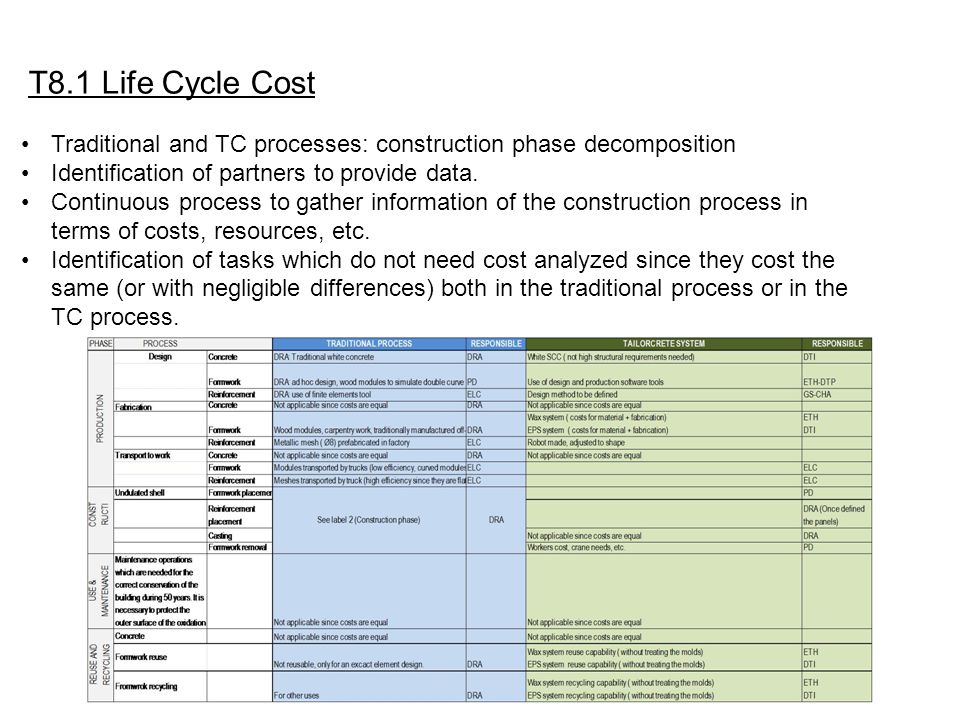This screenshot has width=960, height=720.
Task: Click the vertical "USE & MAINTENANCE" phase label
Action: (100, 591)
